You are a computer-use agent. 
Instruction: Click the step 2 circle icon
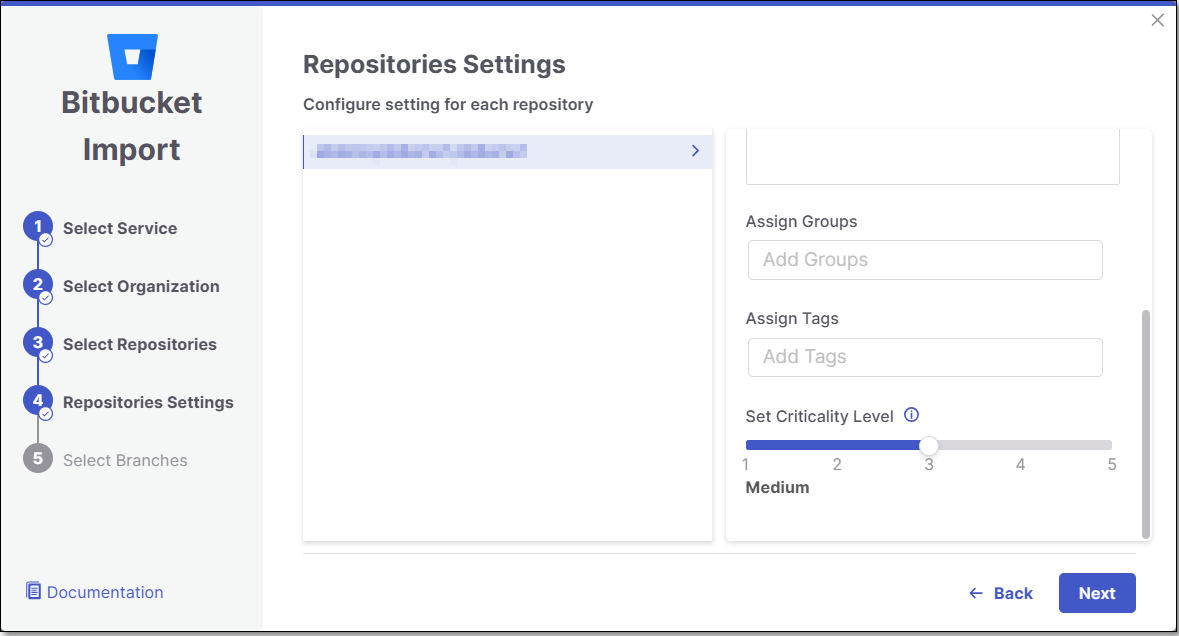click(38, 285)
